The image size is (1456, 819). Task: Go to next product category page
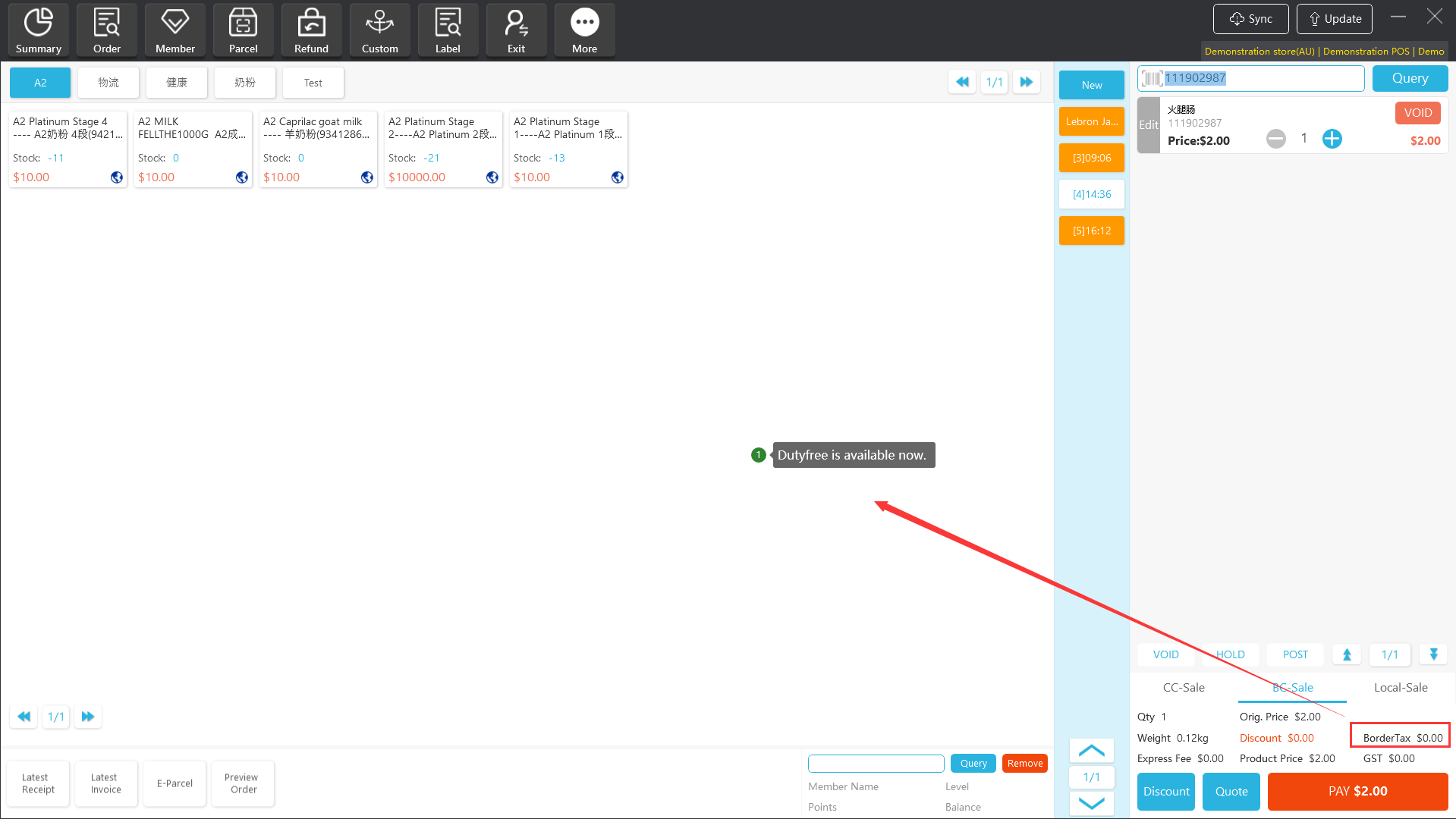(1026, 82)
